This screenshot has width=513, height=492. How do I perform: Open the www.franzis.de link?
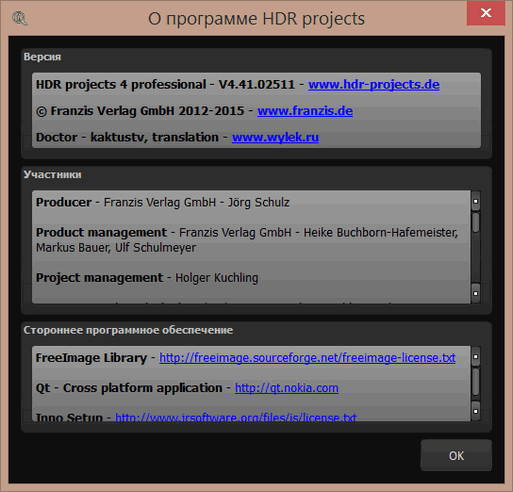305,111
